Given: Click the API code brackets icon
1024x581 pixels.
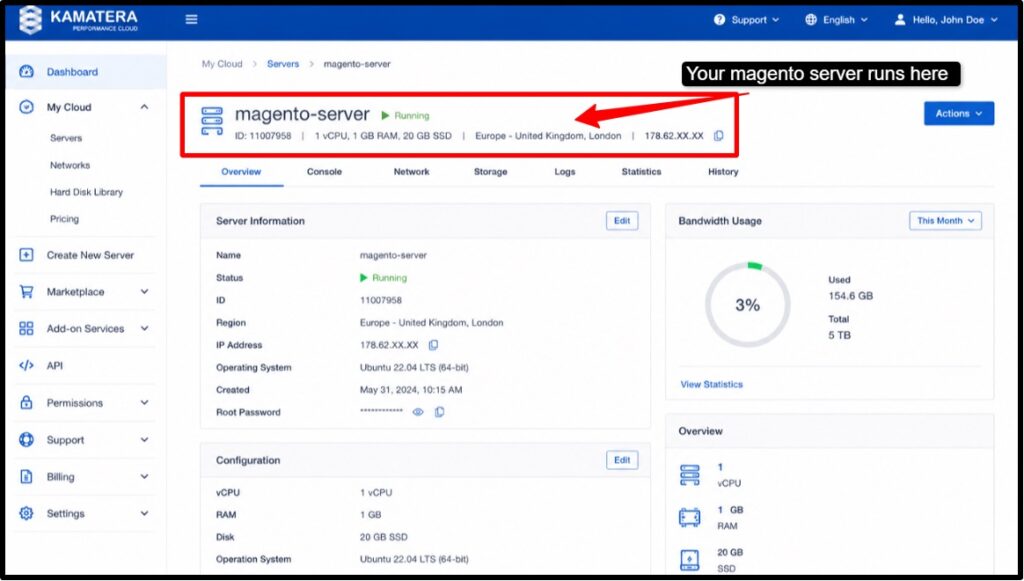Looking at the screenshot, I should tap(26, 366).
